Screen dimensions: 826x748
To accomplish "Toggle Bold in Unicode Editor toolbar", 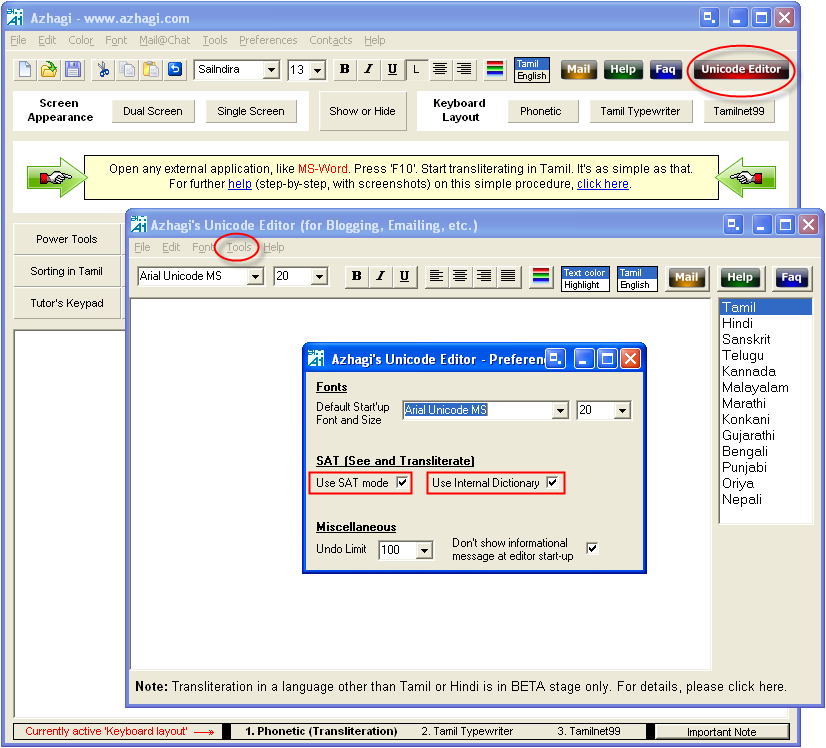I will (x=357, y=277).
